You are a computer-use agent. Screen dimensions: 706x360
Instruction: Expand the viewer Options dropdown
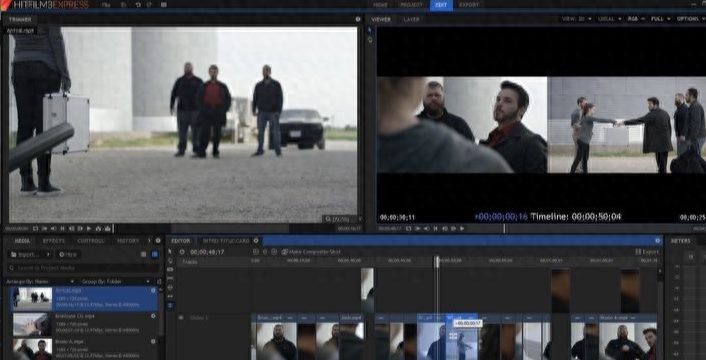click(690, 19)
